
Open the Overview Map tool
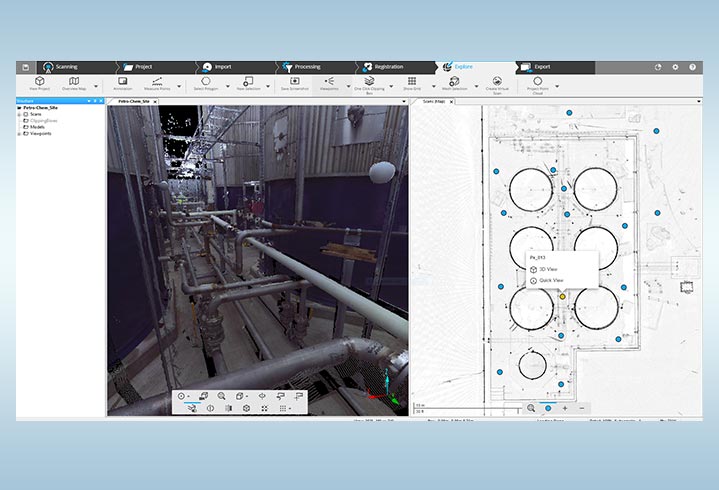pyautogui.click(x=74, y=81)
